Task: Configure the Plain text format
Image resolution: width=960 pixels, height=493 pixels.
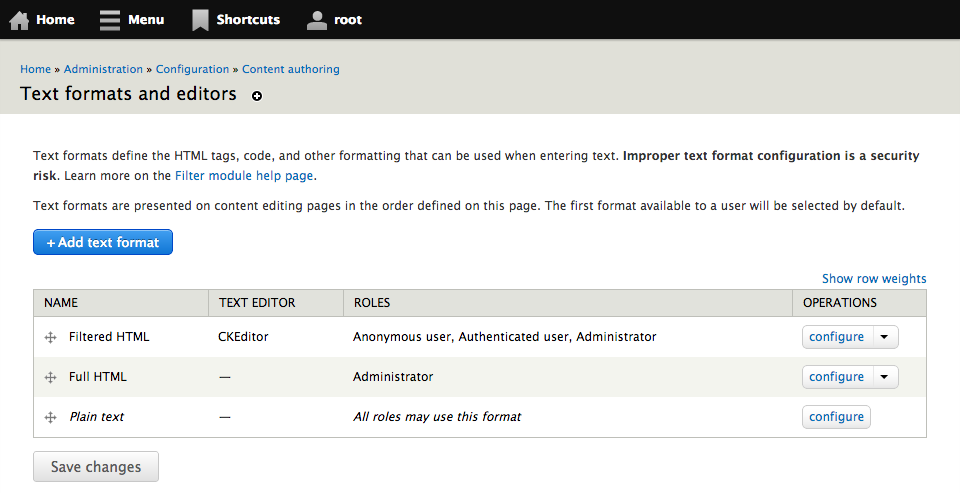Action: [x=836, y=416]
